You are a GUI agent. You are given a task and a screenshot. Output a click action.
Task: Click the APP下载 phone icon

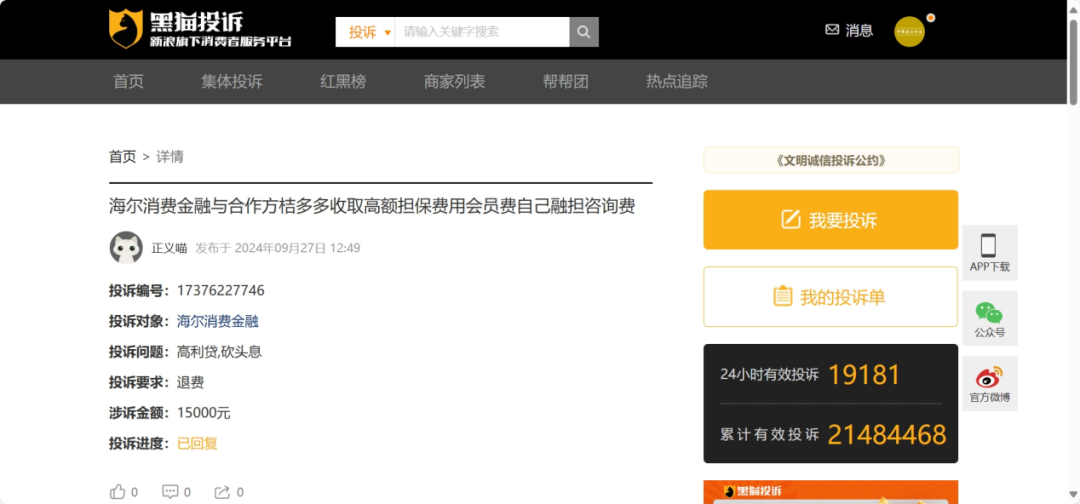click(x=989, y=246)
